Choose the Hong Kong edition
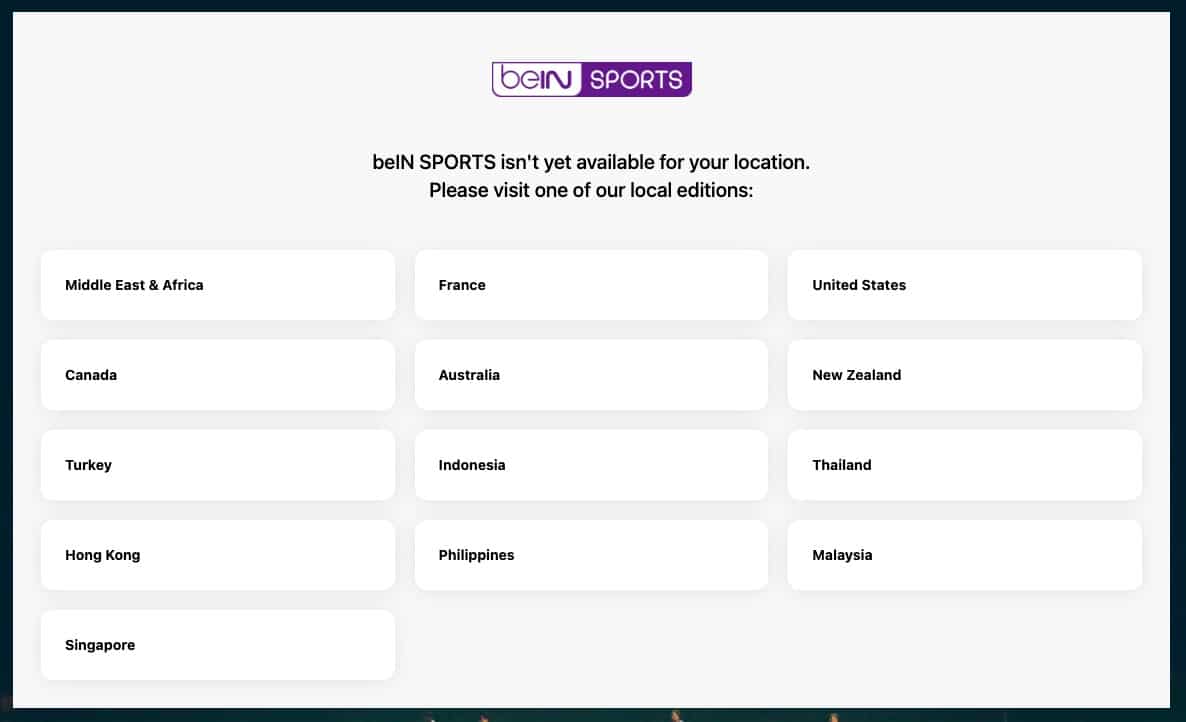The image size is (1186, 722). [x=218, y=555]
